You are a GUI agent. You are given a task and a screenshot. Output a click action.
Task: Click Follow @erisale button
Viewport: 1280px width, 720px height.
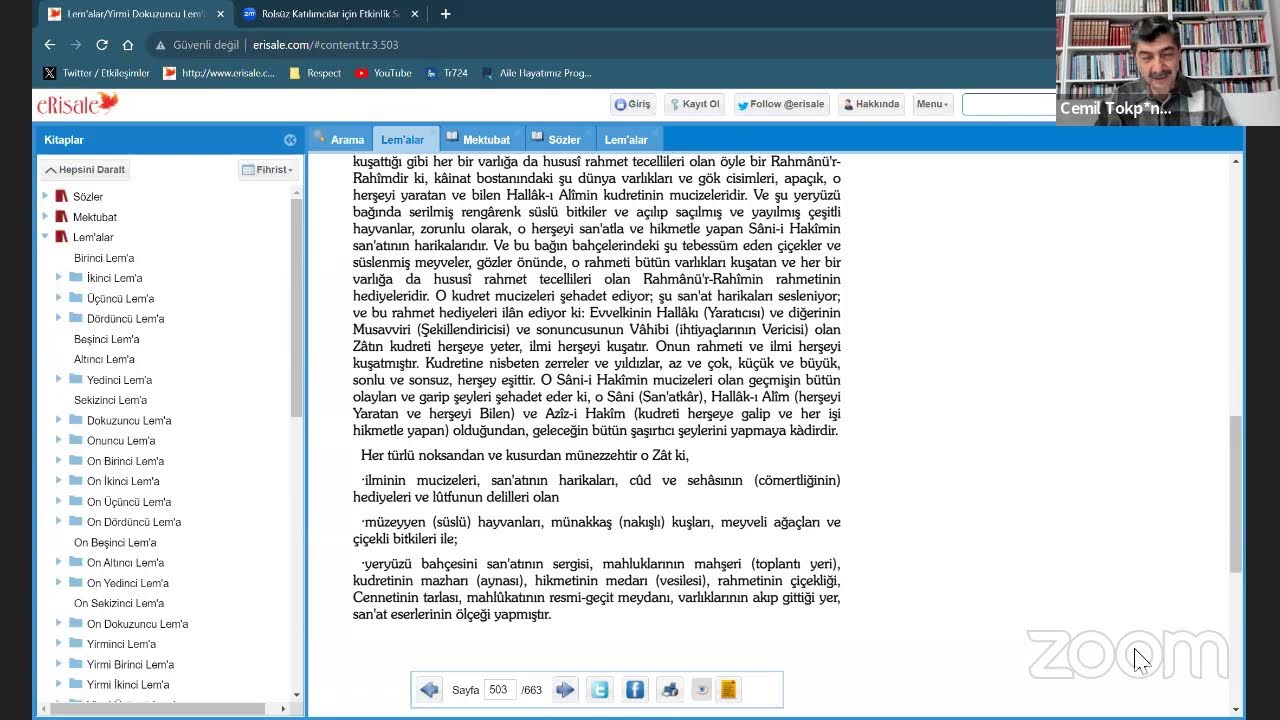pos(781,104)
